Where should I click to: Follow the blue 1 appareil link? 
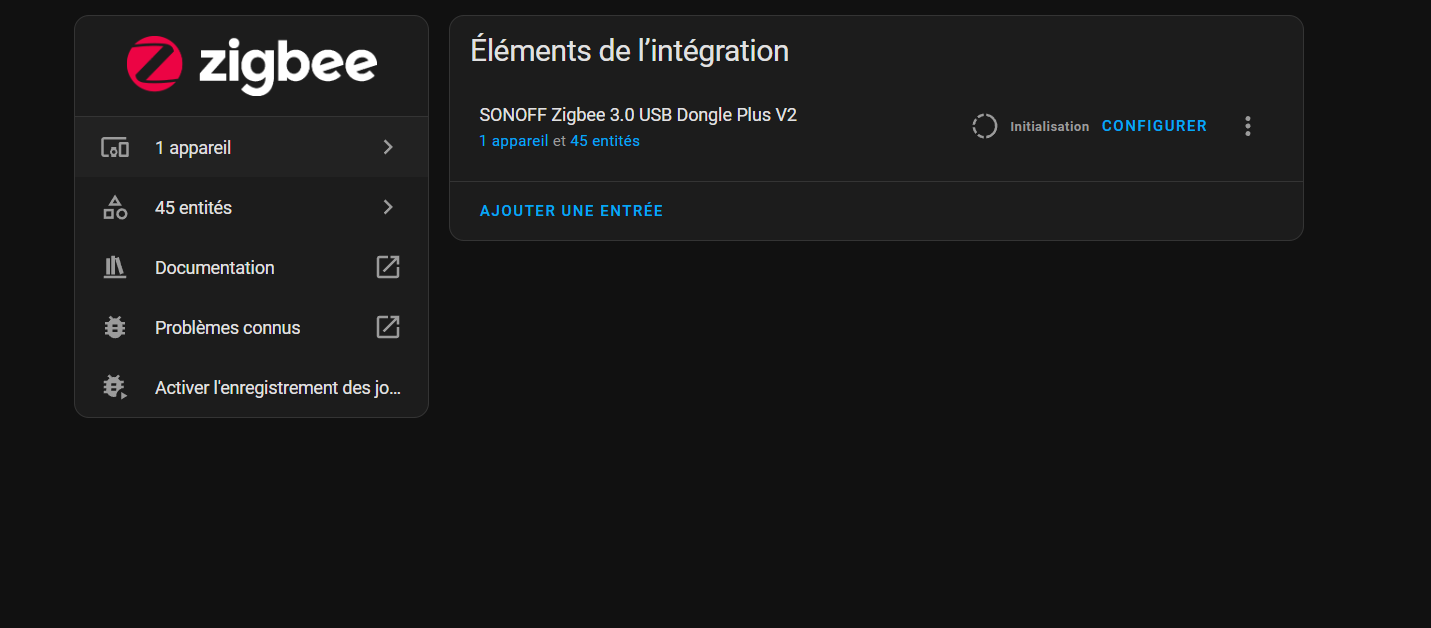pyautogui.click(x=514, y=141)
